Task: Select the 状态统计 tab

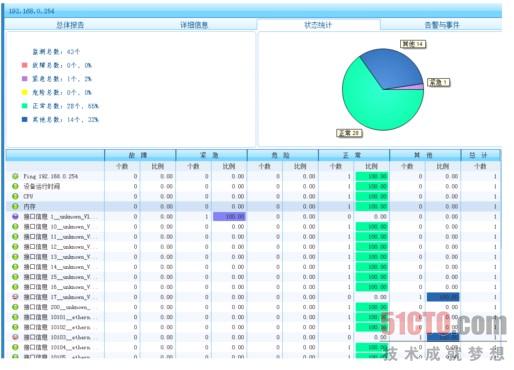Action: tap(318, 25)
